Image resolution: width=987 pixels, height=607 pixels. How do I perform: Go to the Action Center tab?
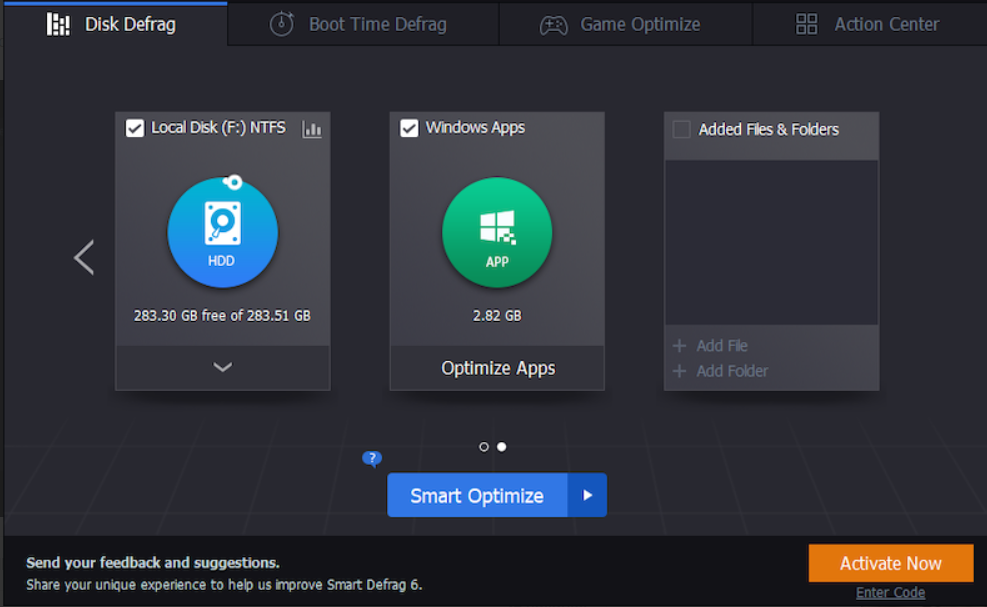tap(868, 24)
